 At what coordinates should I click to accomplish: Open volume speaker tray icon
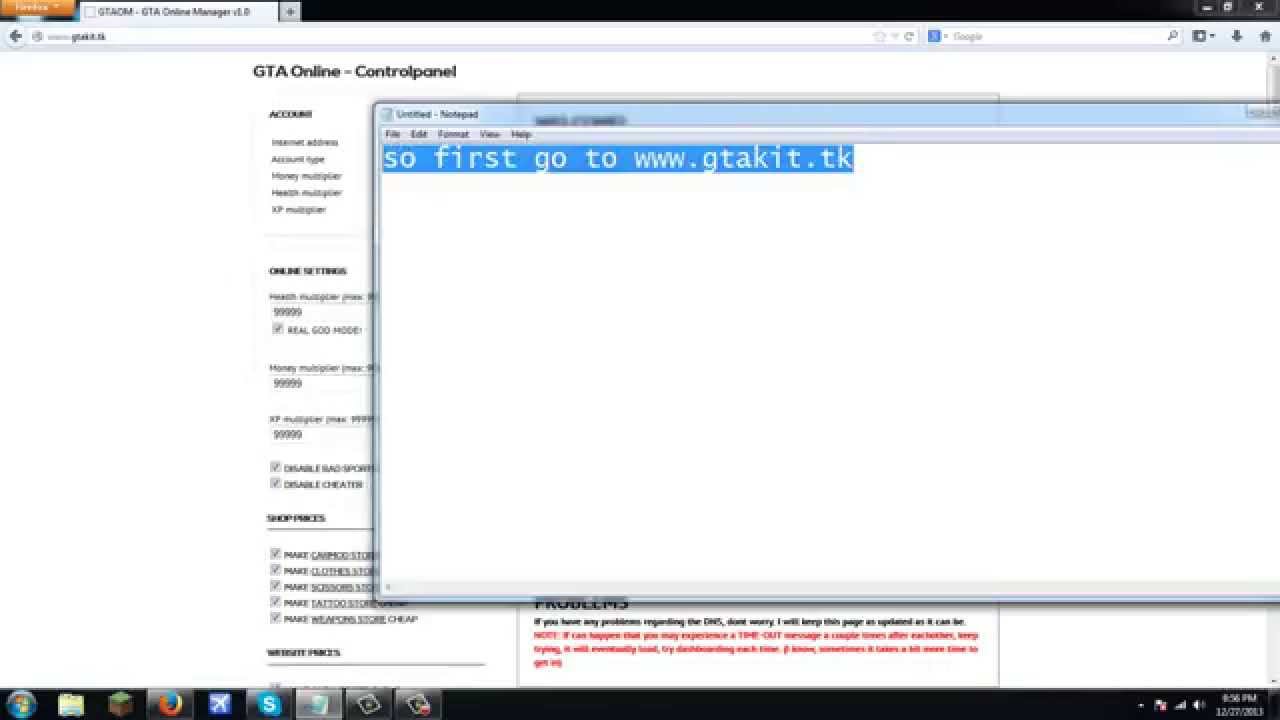tap(1199, 705)
